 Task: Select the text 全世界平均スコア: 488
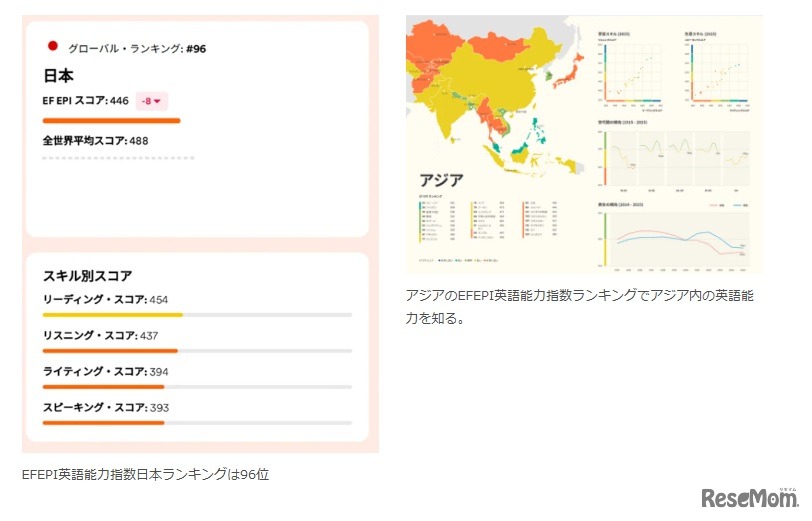coord(95,141)
